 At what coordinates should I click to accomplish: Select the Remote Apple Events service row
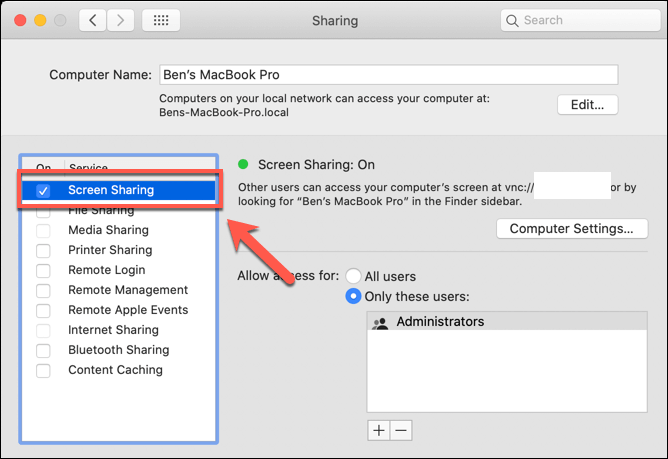[x=119, y=310]
